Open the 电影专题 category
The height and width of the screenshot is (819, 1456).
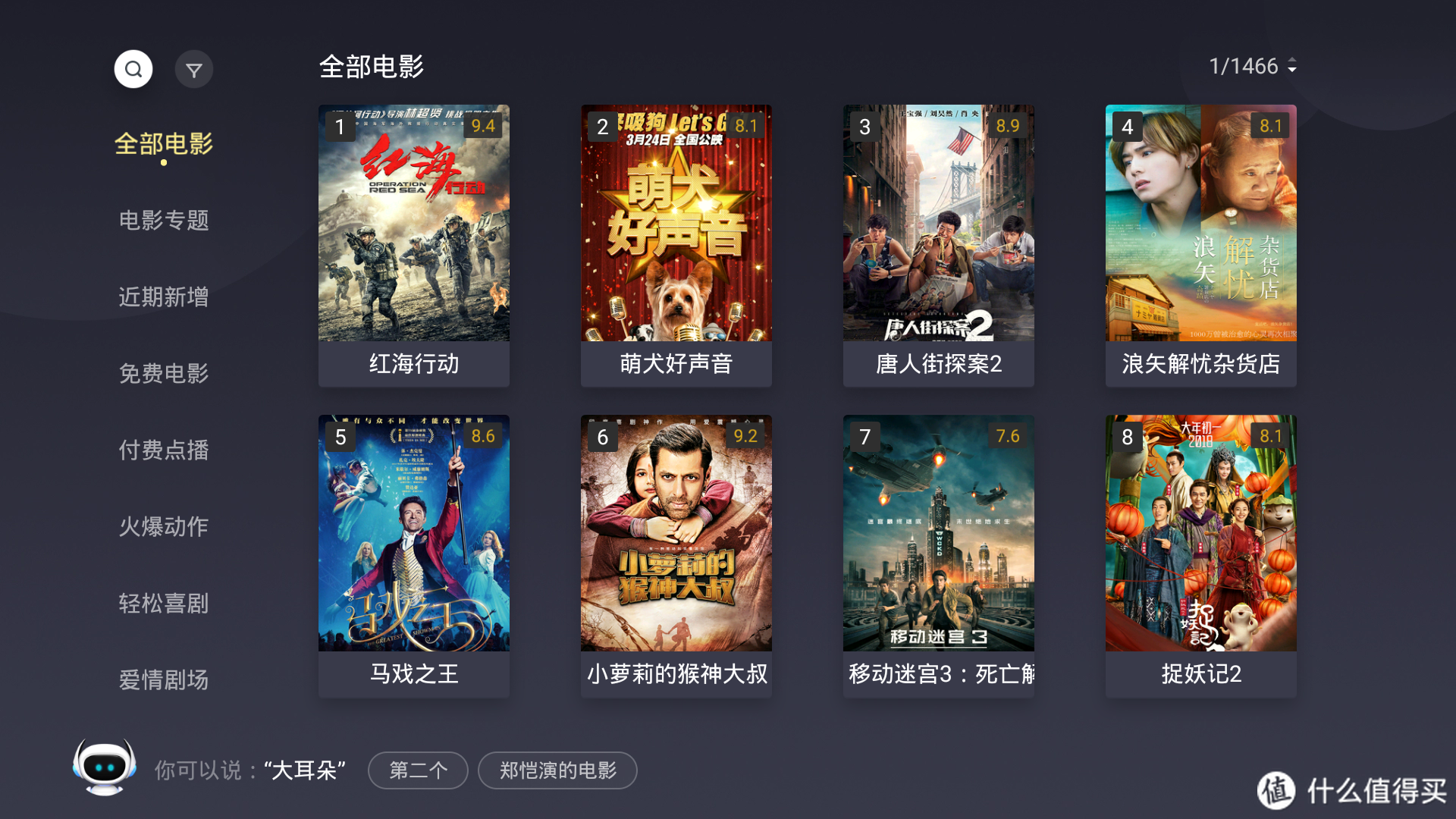(164, 220)
